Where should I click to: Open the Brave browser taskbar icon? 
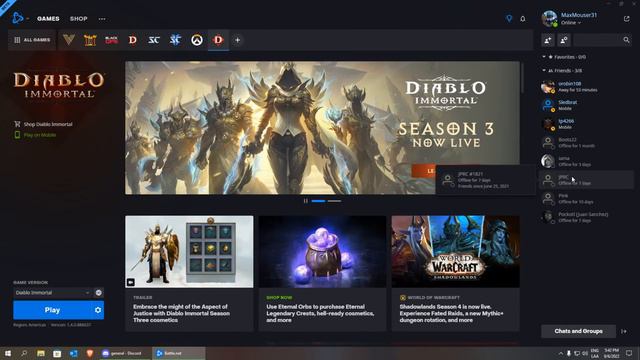click(90, 353)
